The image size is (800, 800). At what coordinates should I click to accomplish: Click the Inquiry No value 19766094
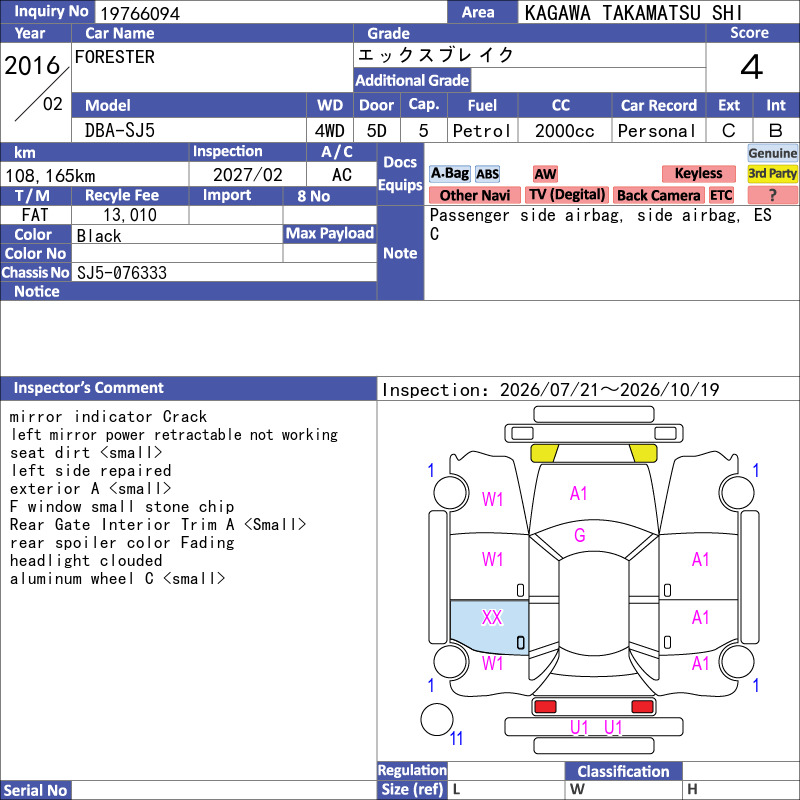(x=140, y=13)
